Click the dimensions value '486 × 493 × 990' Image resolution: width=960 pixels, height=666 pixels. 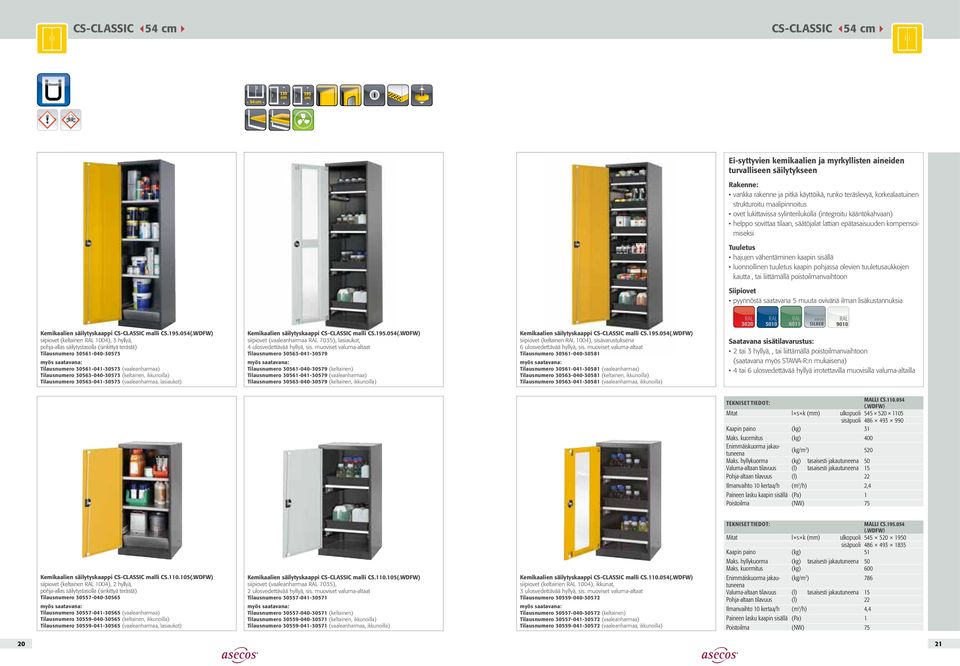[x=881, y=421]
